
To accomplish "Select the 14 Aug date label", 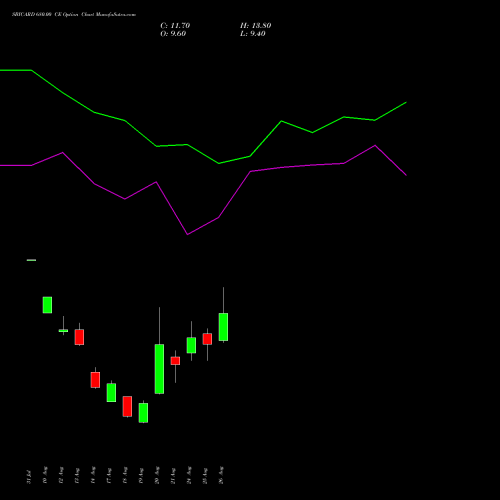I will [x=93, y=475].
